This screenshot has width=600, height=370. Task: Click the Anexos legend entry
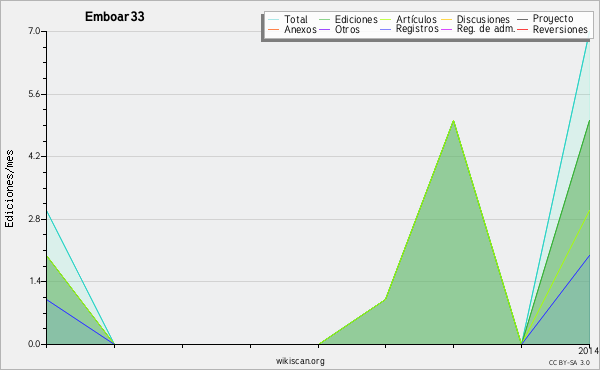pos(300,29)
